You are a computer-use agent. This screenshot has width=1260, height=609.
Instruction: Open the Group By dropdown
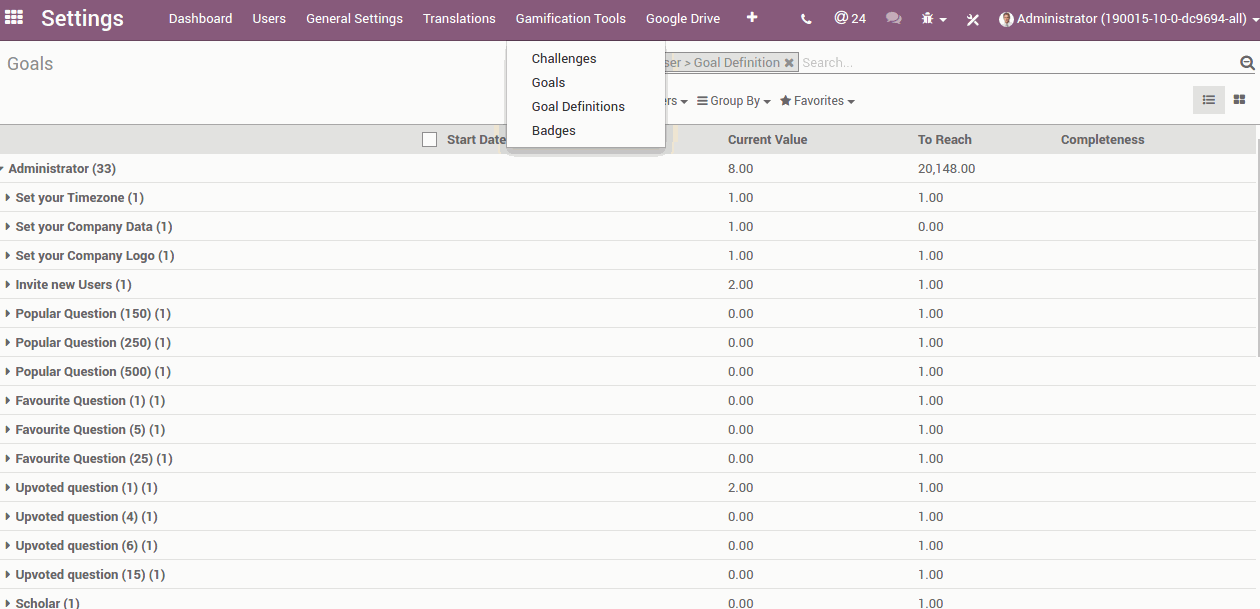(734, 101)
